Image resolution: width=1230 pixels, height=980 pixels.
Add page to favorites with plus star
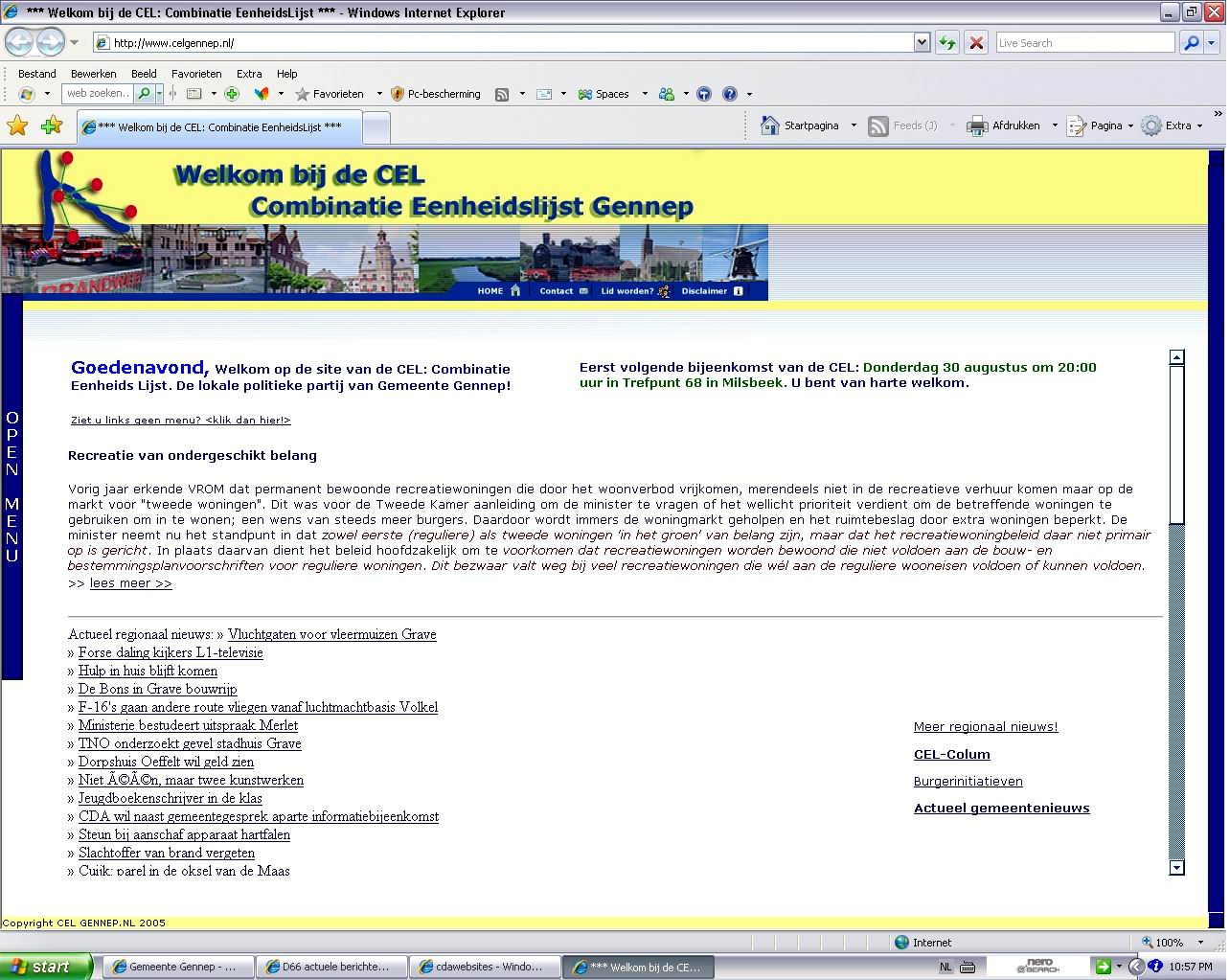tap(52, 125)
